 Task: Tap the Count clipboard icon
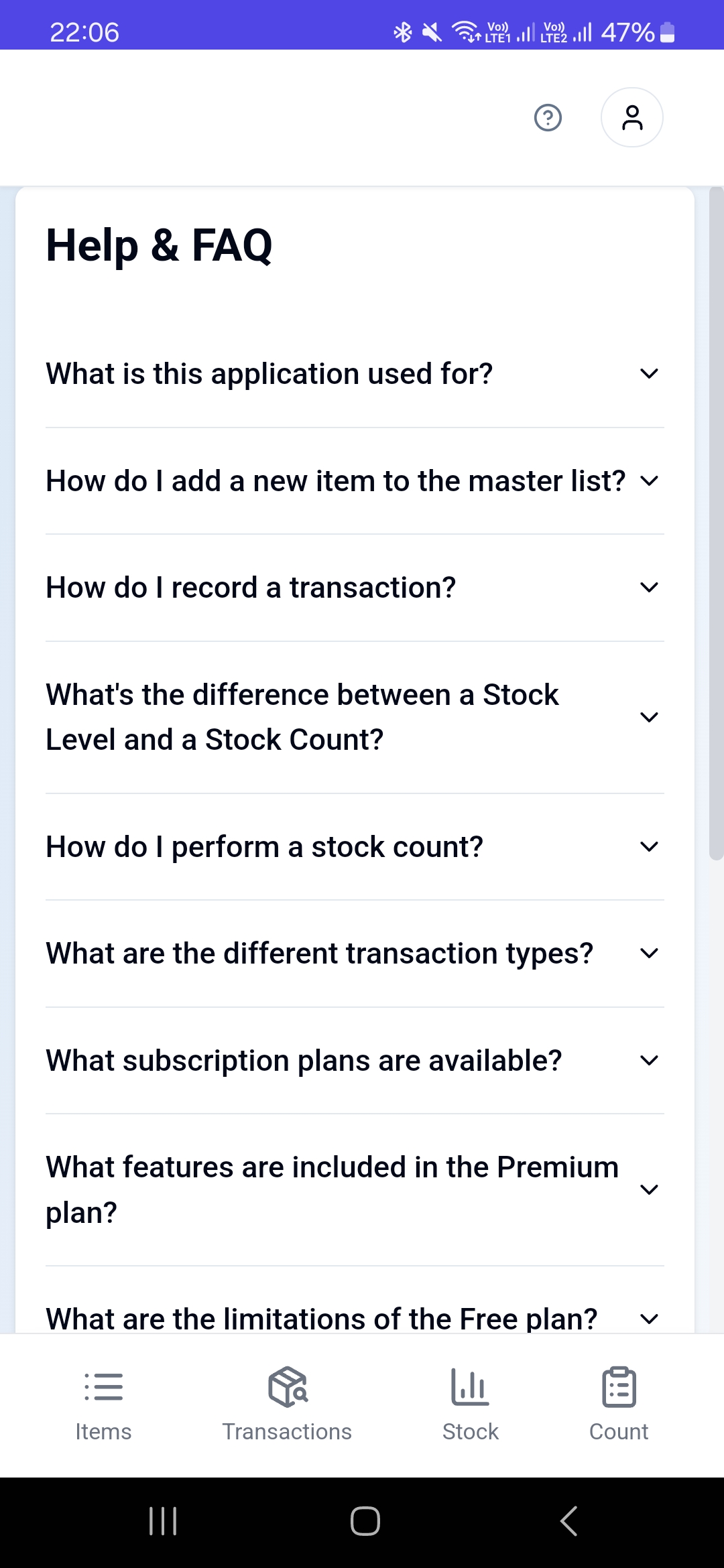pos(619,1386)
